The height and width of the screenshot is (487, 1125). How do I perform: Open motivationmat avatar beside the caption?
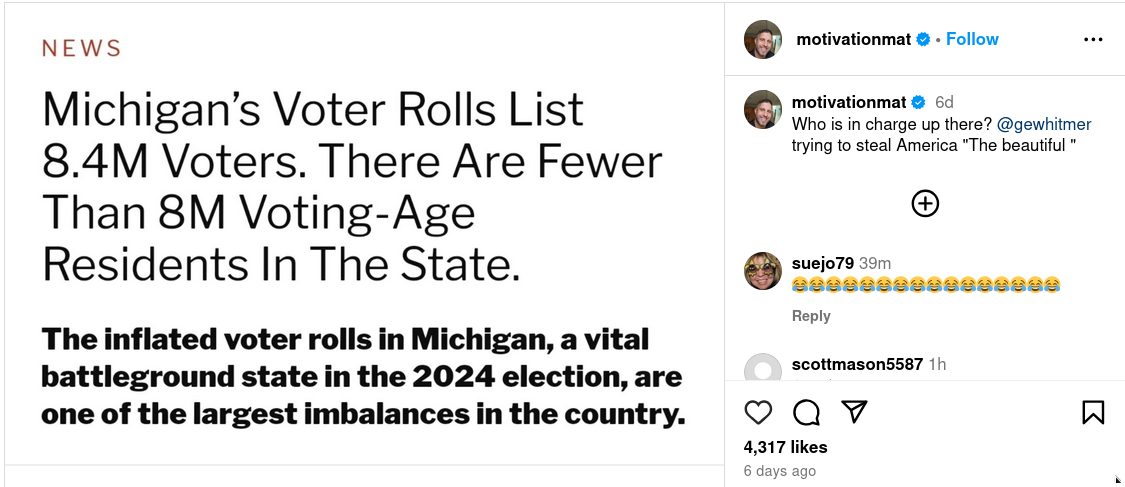click(x=763, y=109)
